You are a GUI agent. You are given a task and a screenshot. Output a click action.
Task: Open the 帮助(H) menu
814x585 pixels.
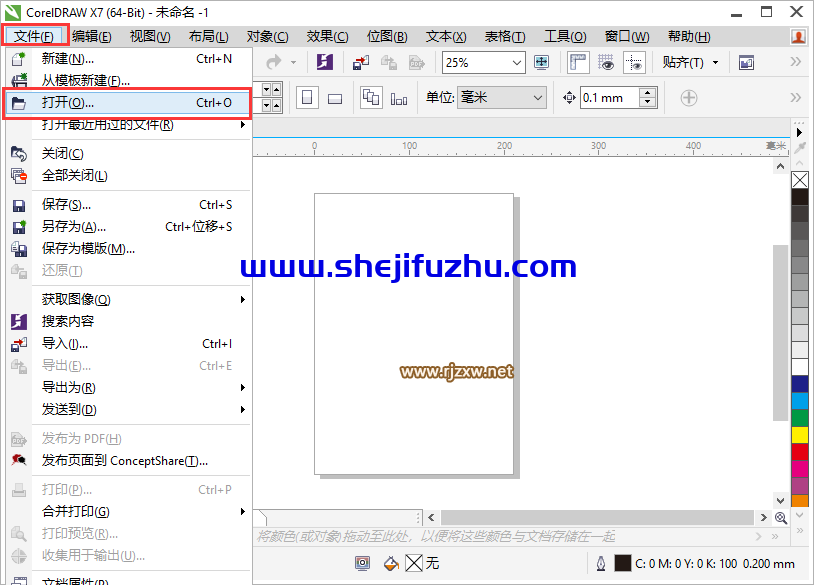689,36
